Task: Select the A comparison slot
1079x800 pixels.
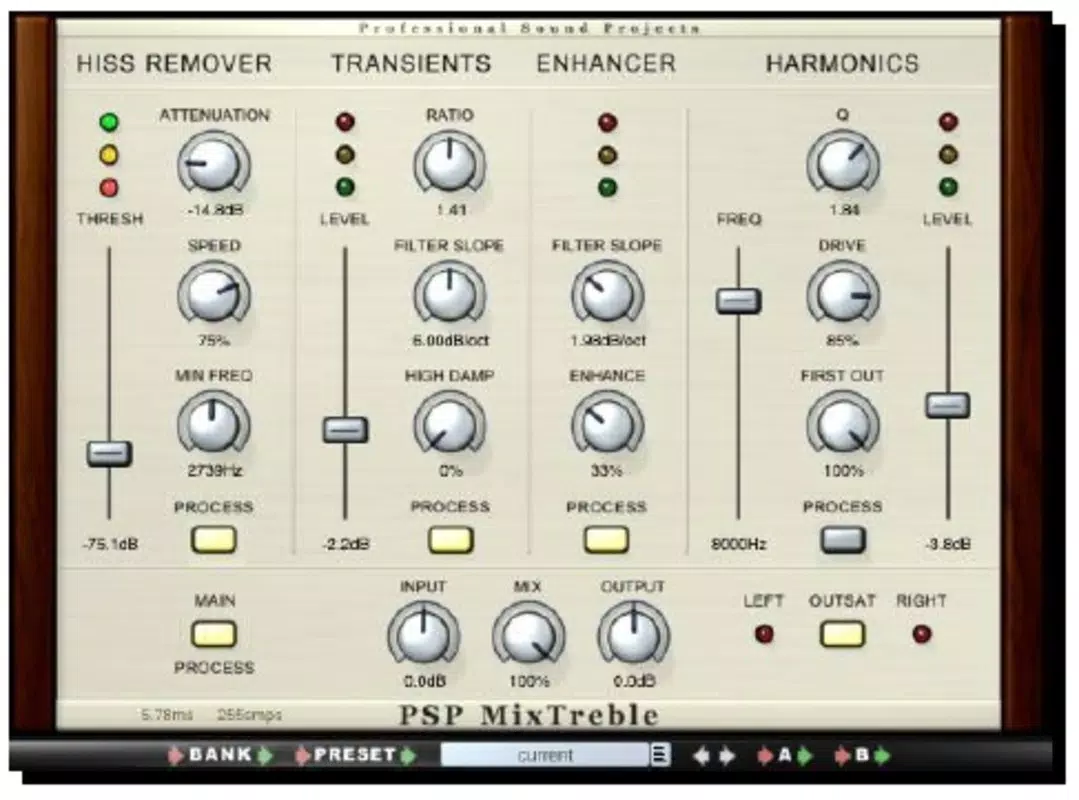Action: (x=784, y=755)
